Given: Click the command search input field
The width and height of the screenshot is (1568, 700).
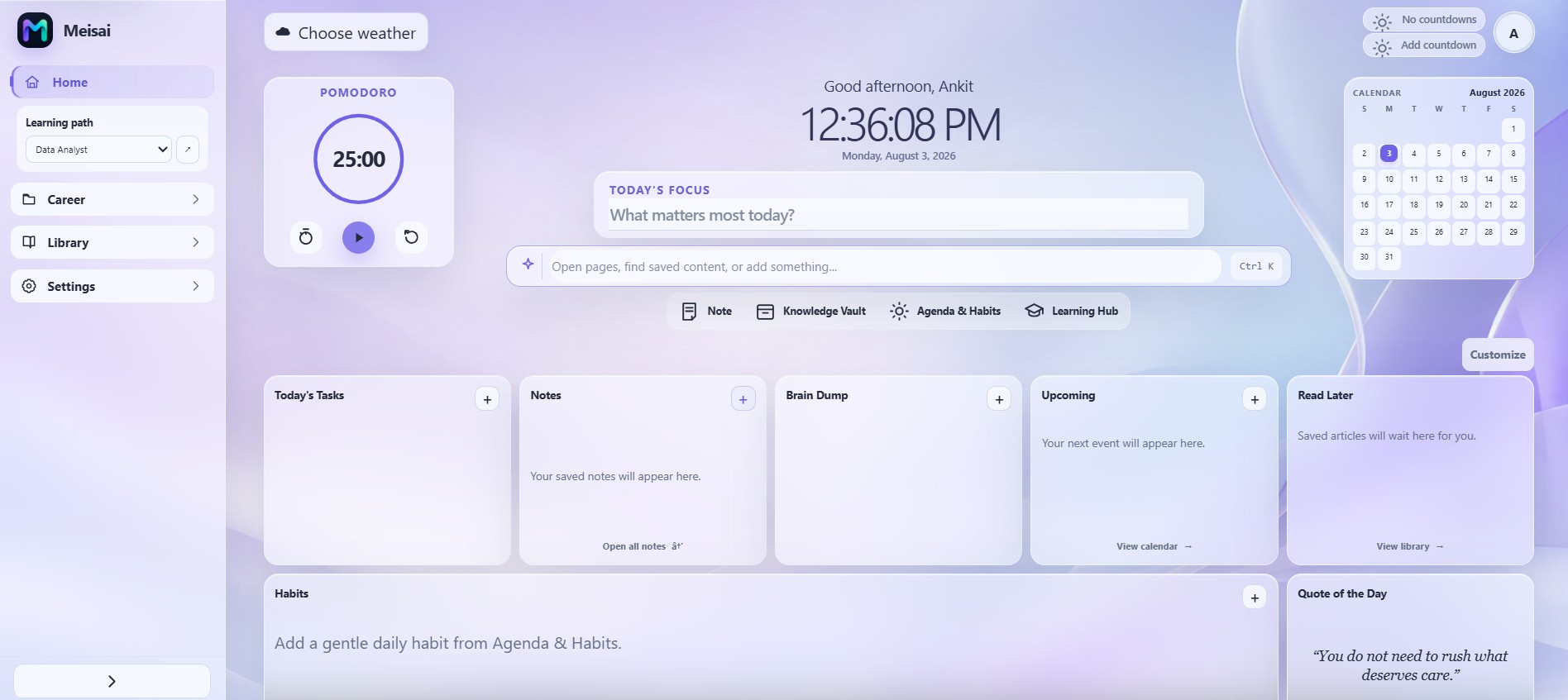Looking at the screenshot, I should (885, 266).
